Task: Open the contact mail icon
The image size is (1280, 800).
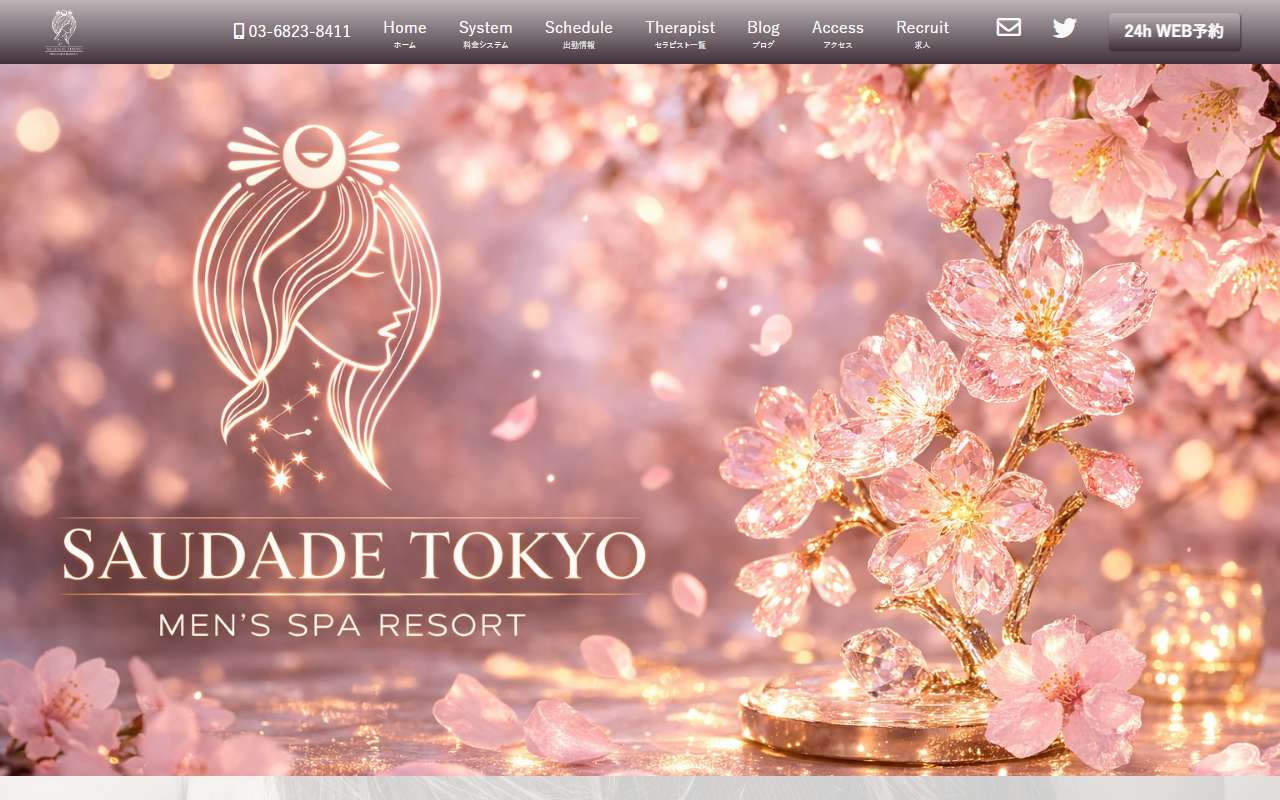Action: (x=1009, y=28)
